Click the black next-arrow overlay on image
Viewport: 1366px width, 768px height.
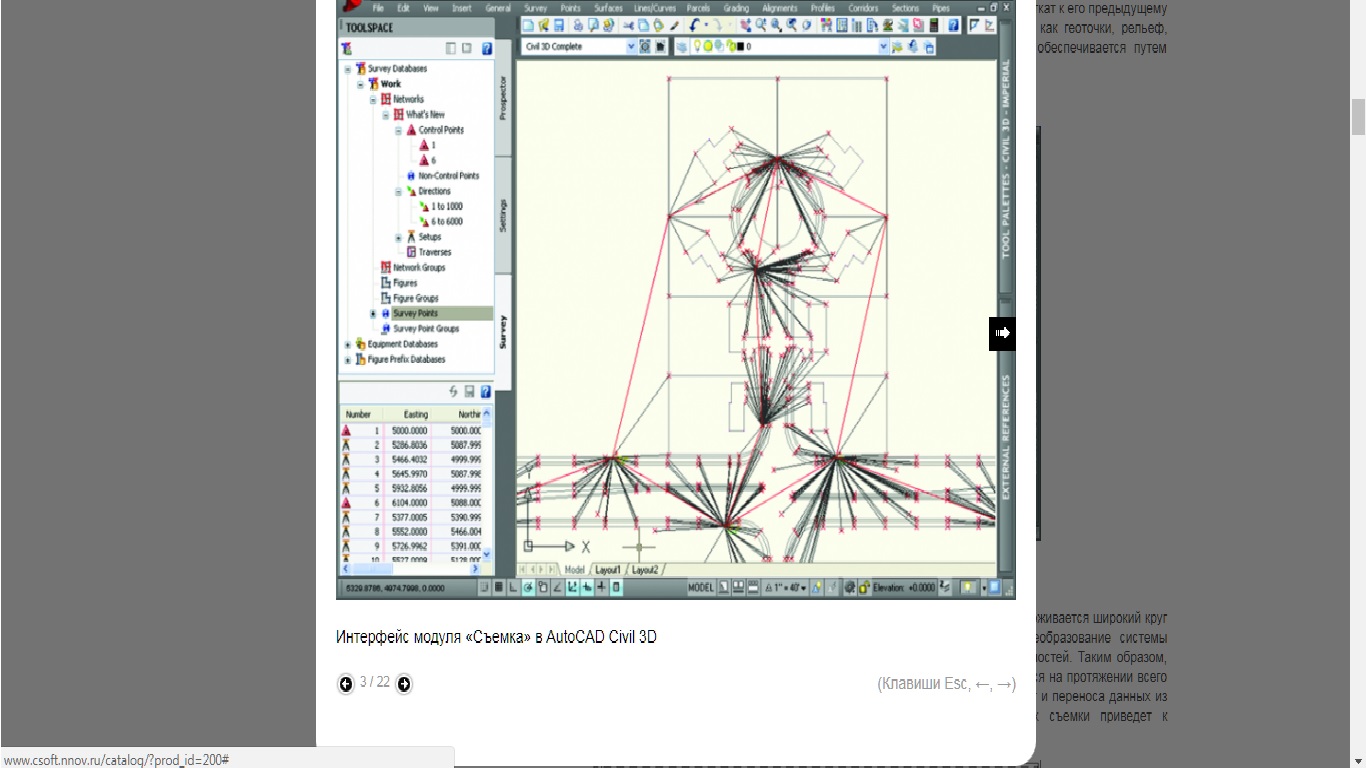click(1002, 333)
